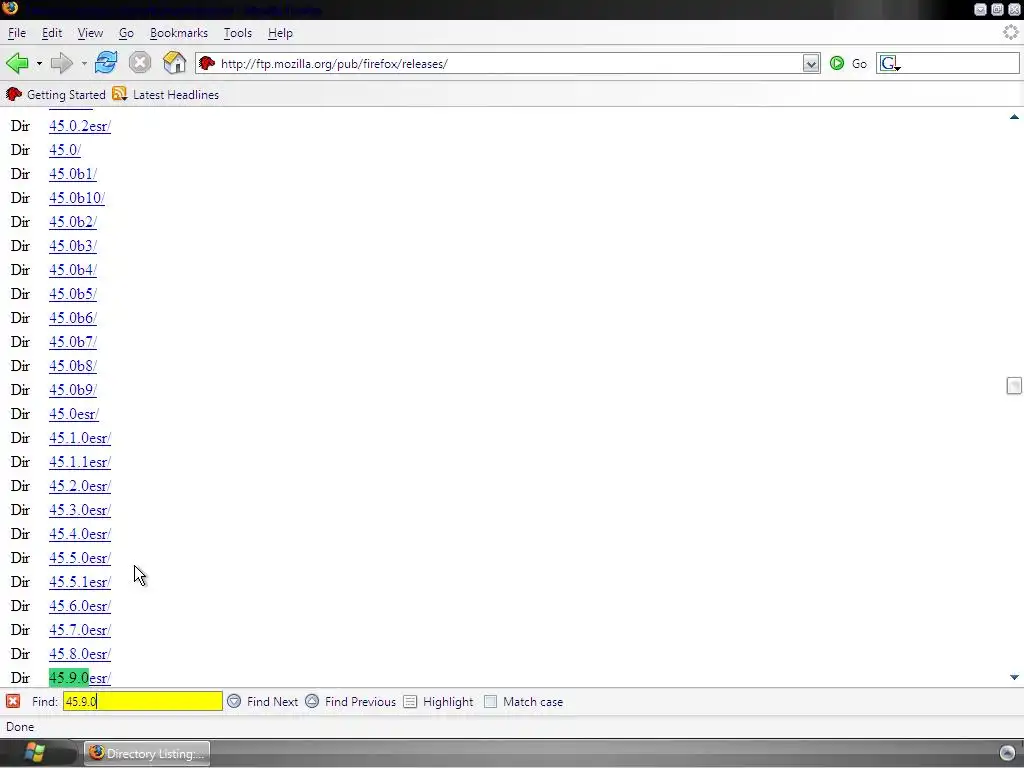Image resolution: width=1024 pixels, height=768 pixels.
Task: Click the page scrollbar down arrow
Action: coord(1014,677)
